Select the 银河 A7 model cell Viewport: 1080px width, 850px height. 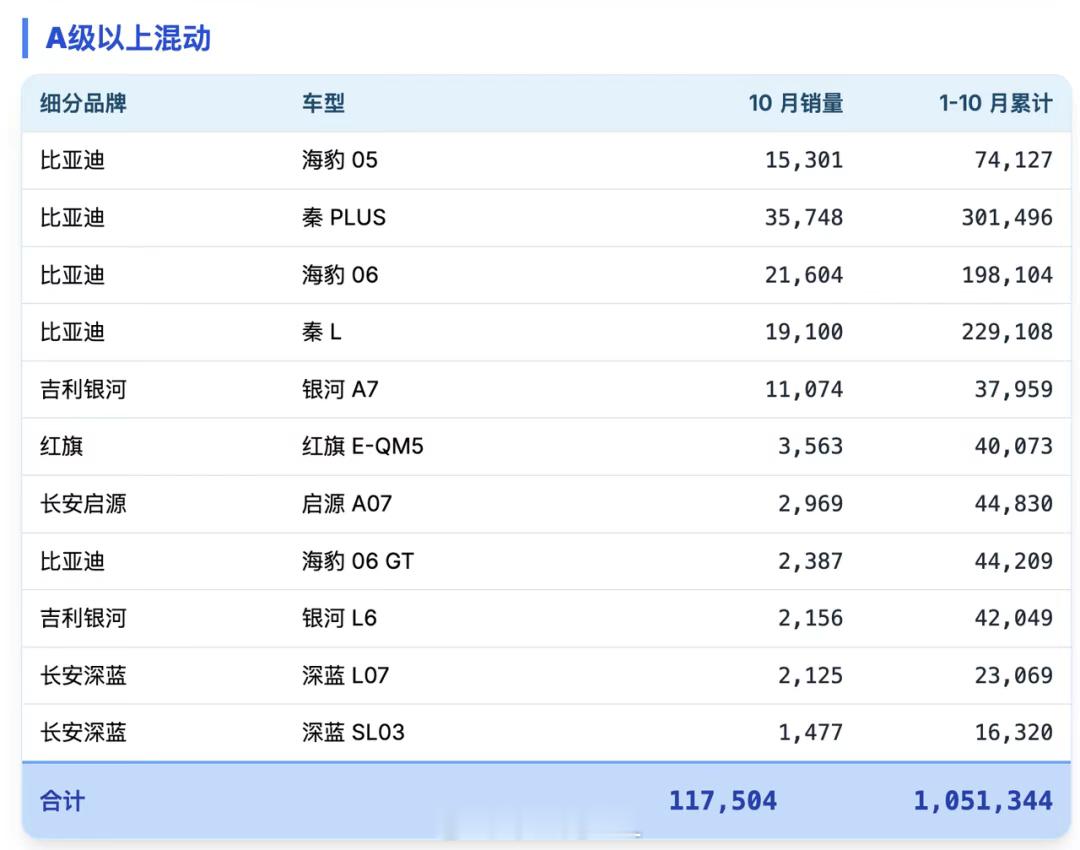(x=340, y=389)
